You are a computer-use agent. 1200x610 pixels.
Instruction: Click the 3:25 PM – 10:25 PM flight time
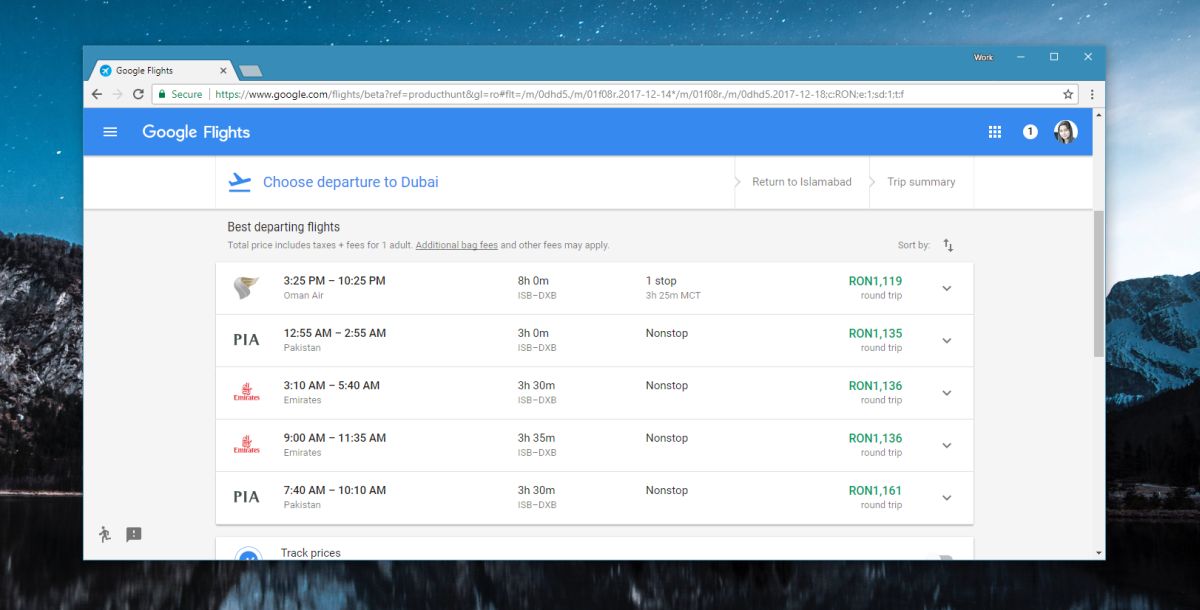point(334,281)
